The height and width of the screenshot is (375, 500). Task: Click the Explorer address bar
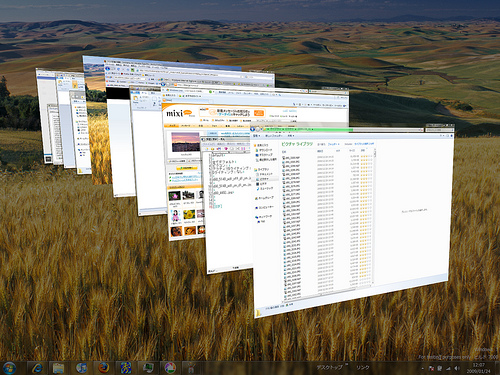(343, 130)
